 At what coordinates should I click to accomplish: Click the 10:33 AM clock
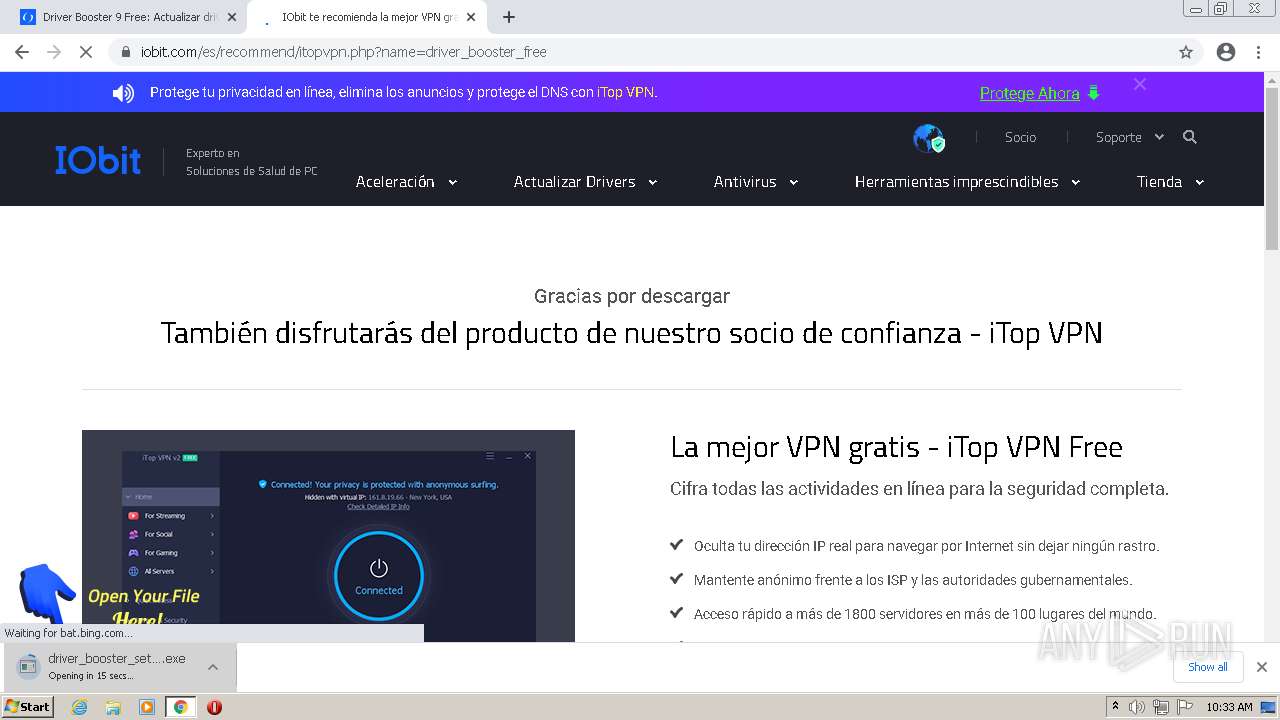1229,707
